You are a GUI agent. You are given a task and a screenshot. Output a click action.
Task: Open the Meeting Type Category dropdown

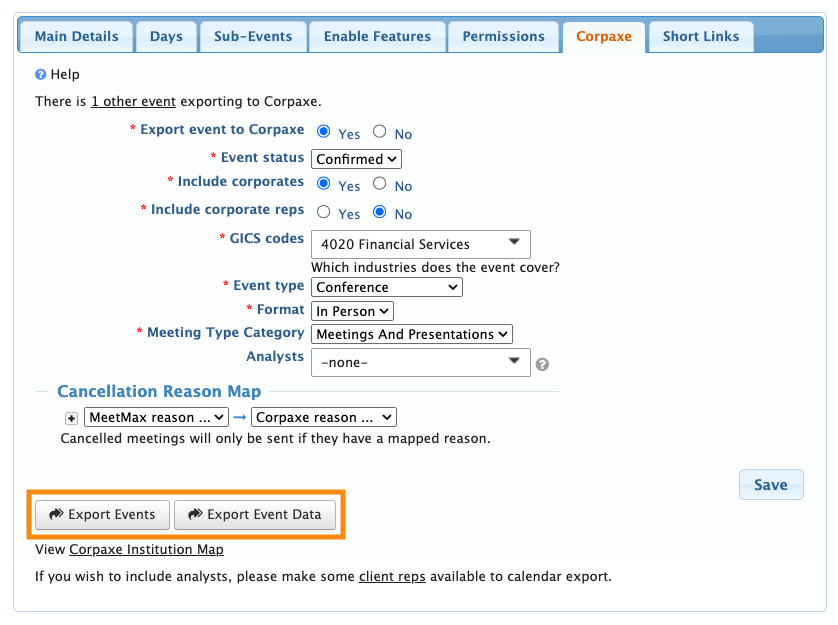click(x=412, y=334)
